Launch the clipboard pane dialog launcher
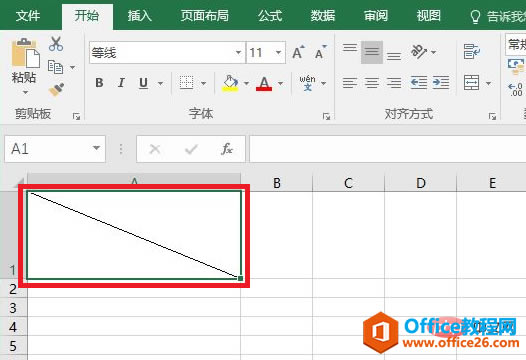Image resolution: width=526 pixels, height=360 pixels. (x=76, y=116)
